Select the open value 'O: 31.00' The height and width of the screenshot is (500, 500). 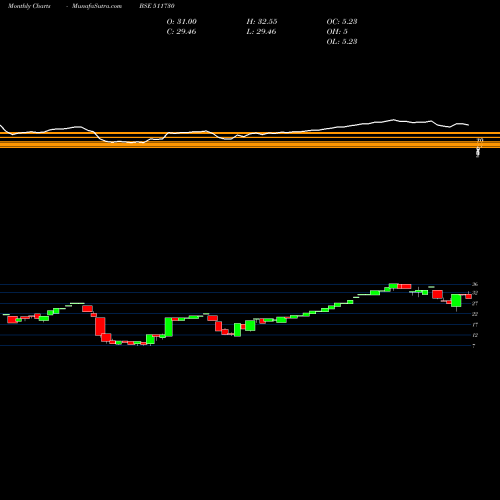coord(182,22)
